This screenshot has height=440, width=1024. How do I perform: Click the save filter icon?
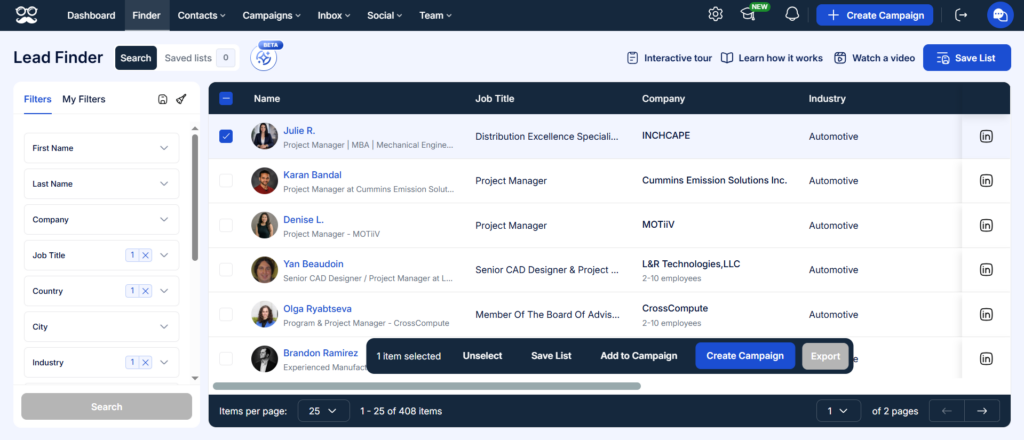[x=163, y=99]
